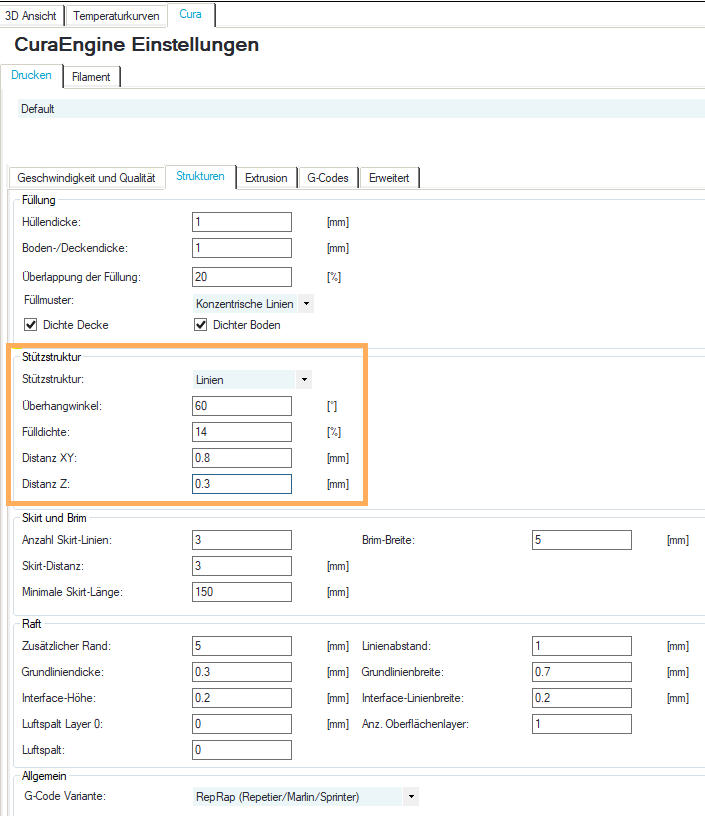Click the Überhangwinkel input field
The height and width of the screenshot is (816, 705).
(242, 406)
